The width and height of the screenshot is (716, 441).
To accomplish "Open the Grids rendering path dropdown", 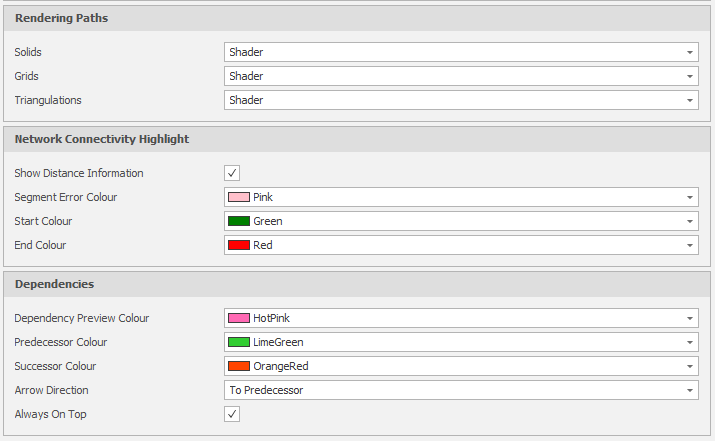I will pos(461,76).
